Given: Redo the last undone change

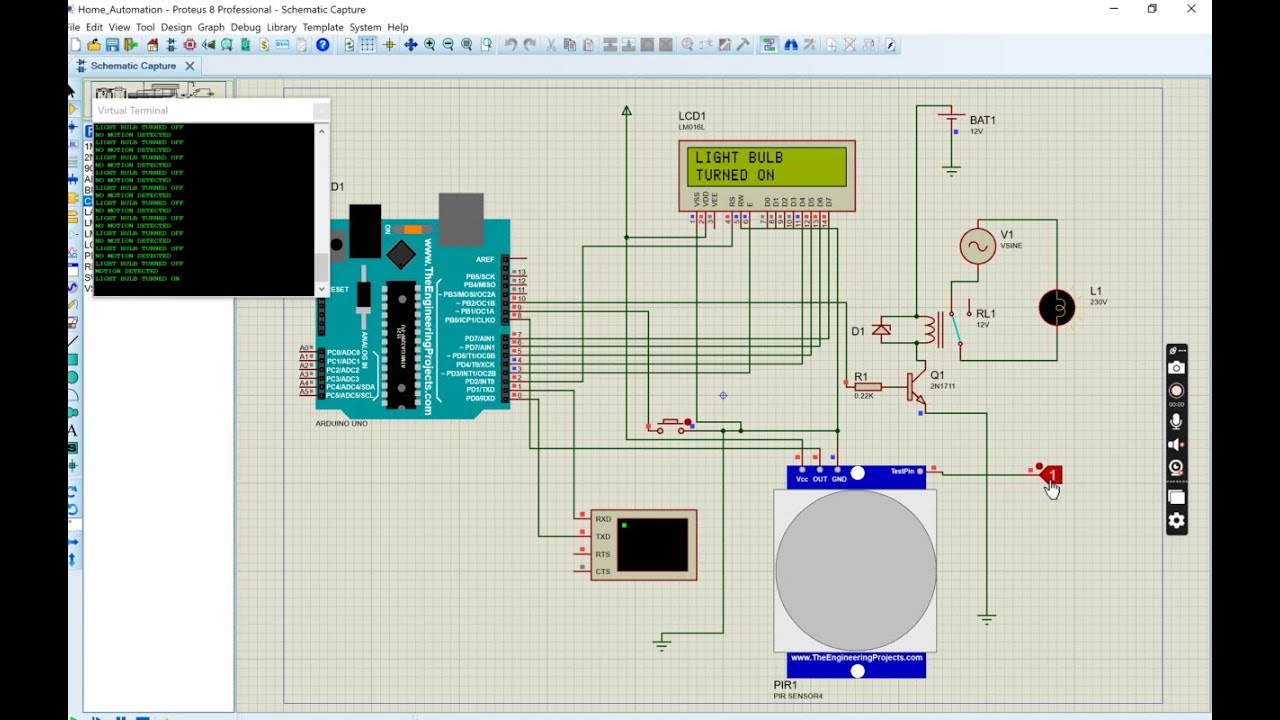Looking at the screenshot, I should (530, 45).
